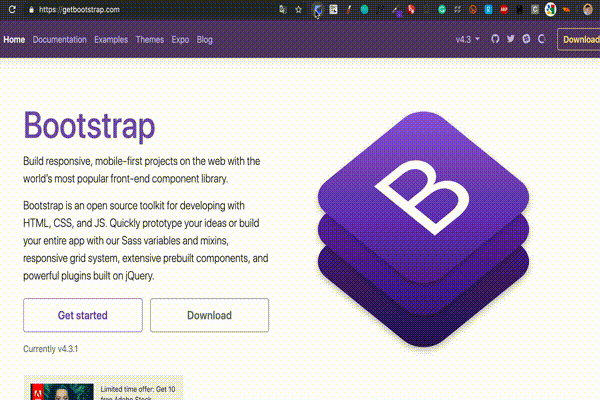Click the hero Download button beside Get started
The image size is (600, 400).
(x=209, y=315)
